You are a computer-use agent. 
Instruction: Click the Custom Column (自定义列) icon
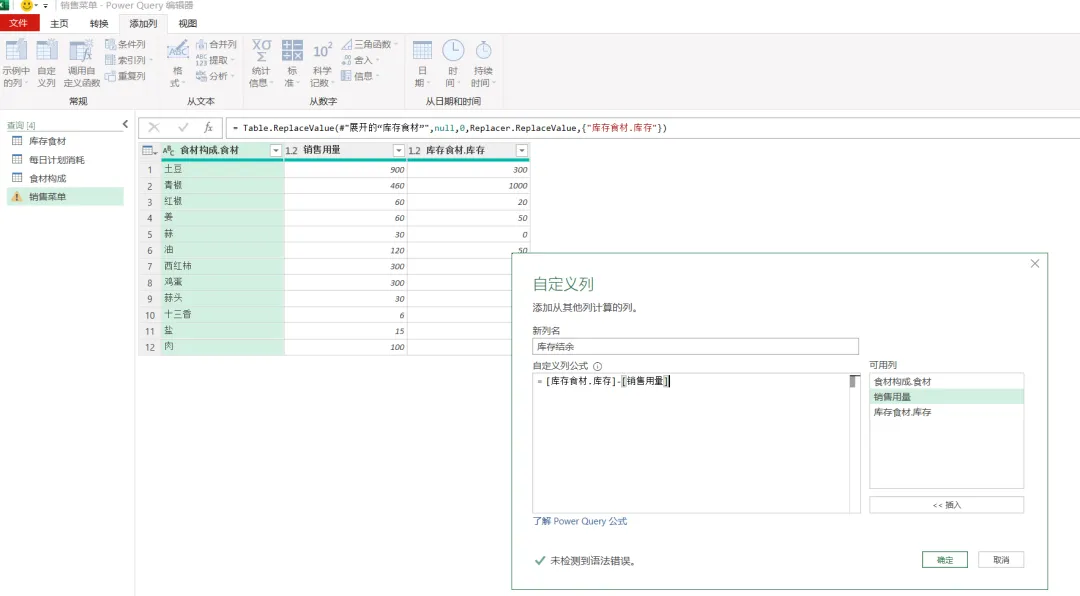[x=47, y=51]
